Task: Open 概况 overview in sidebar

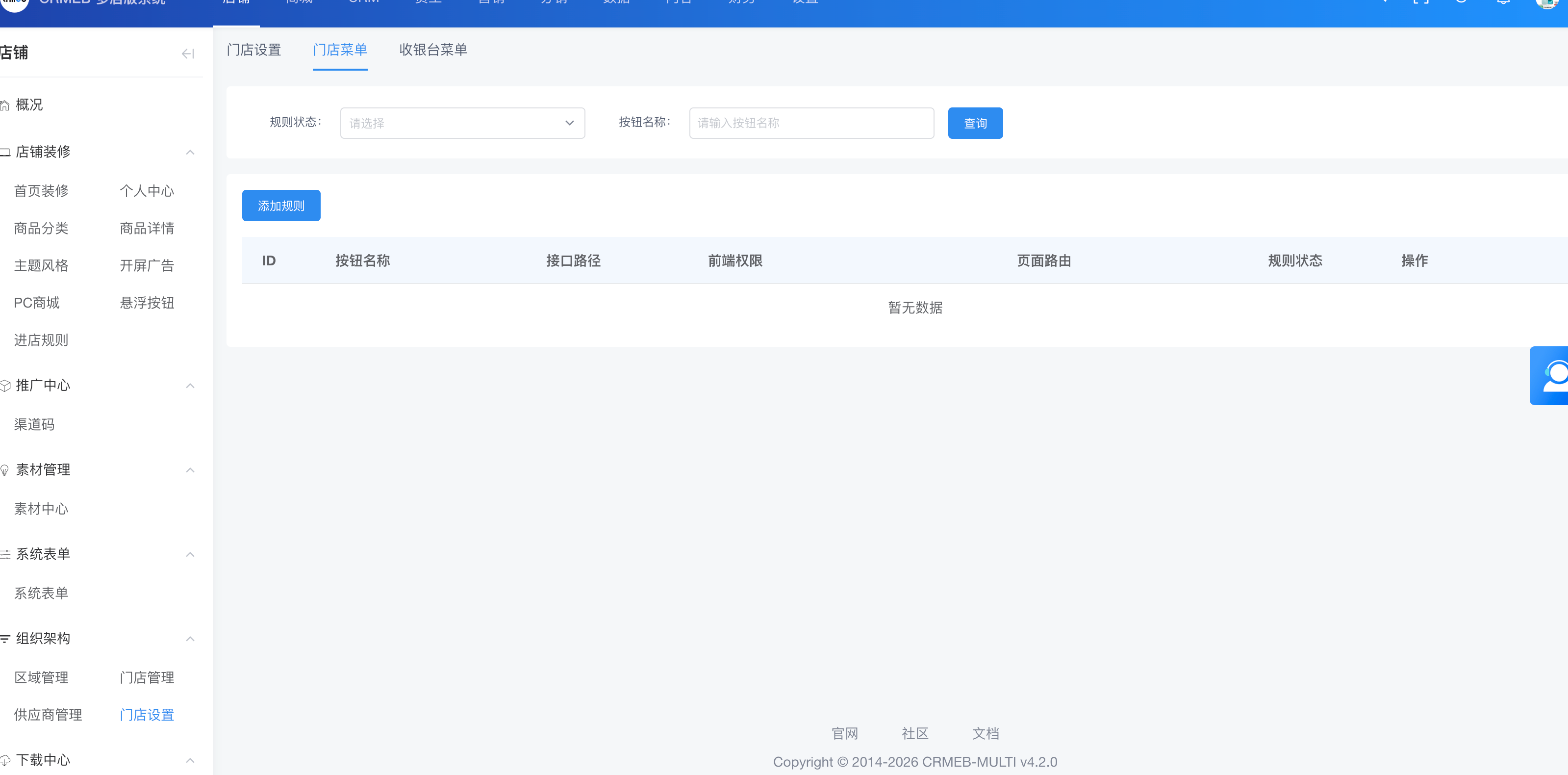Action: pyautogui.click(x=28, y=104)
